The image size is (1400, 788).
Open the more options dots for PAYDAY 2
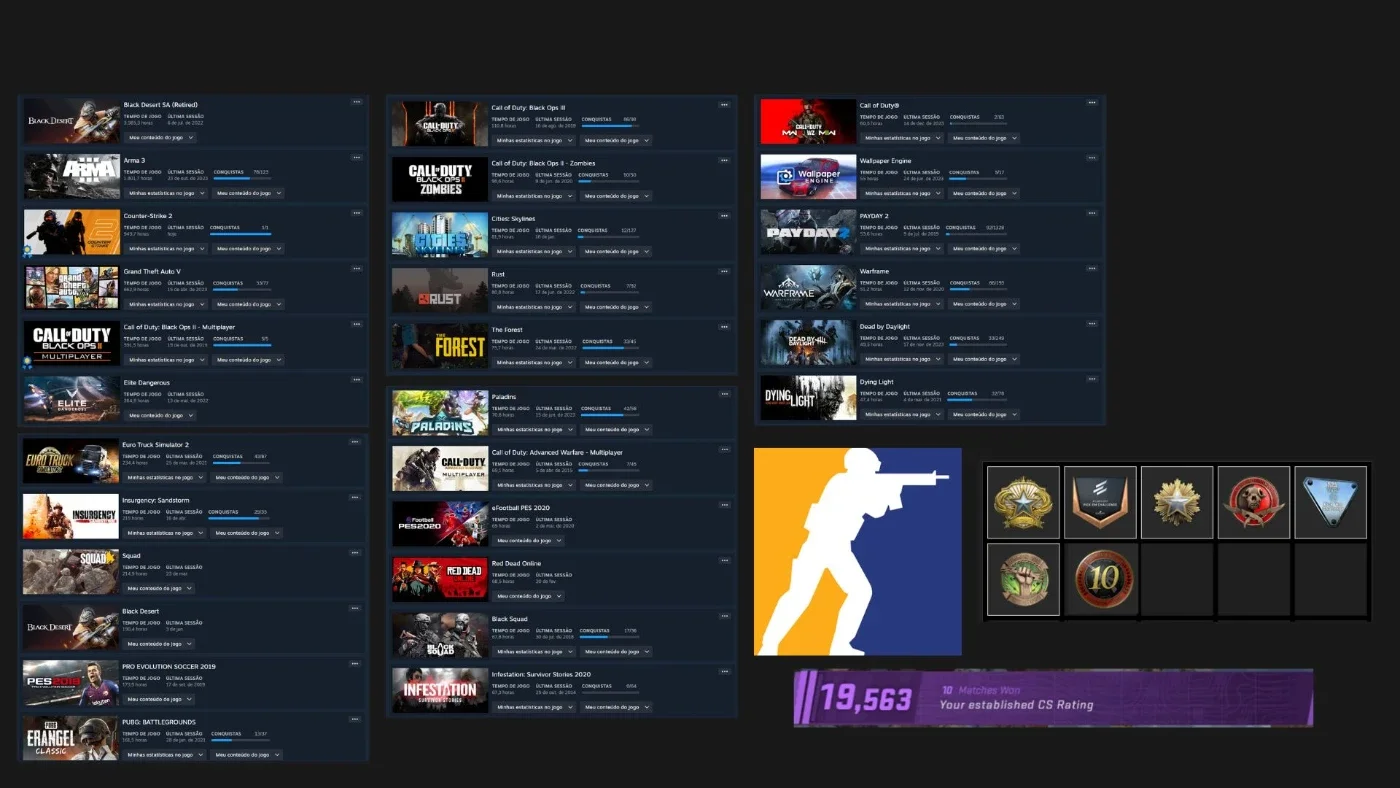click(1092, 213)
